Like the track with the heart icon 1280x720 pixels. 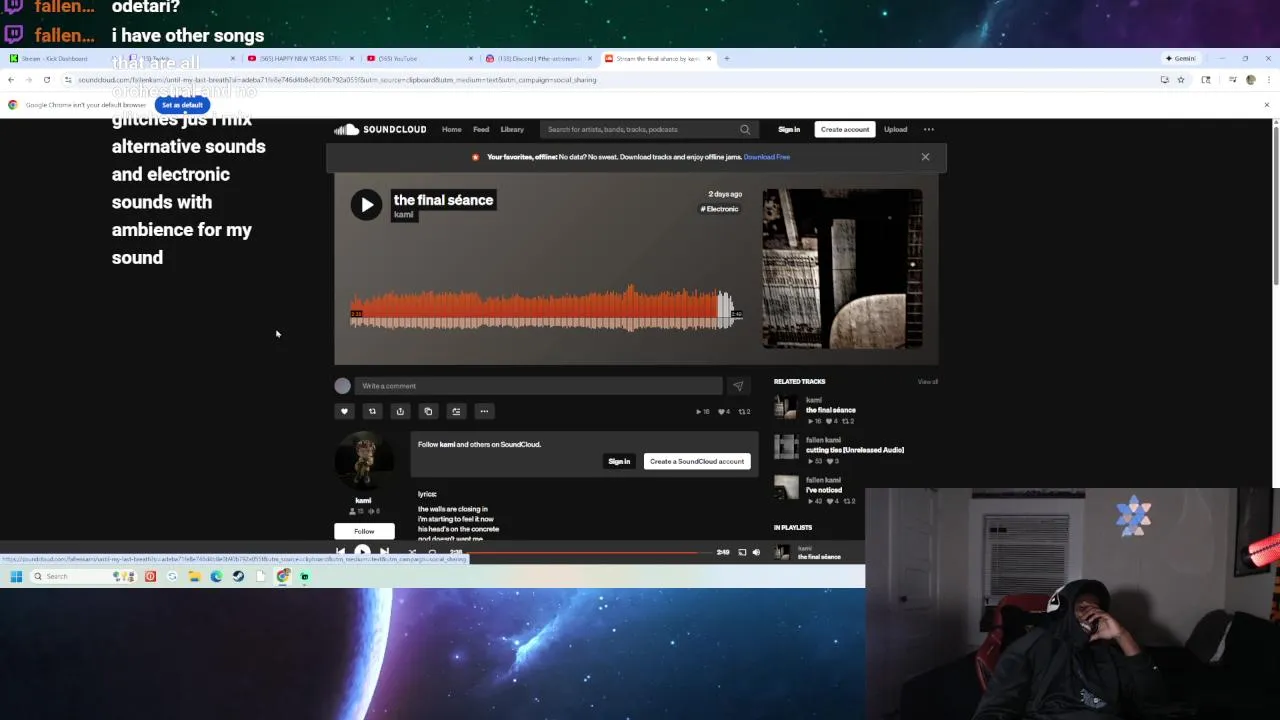344,411
